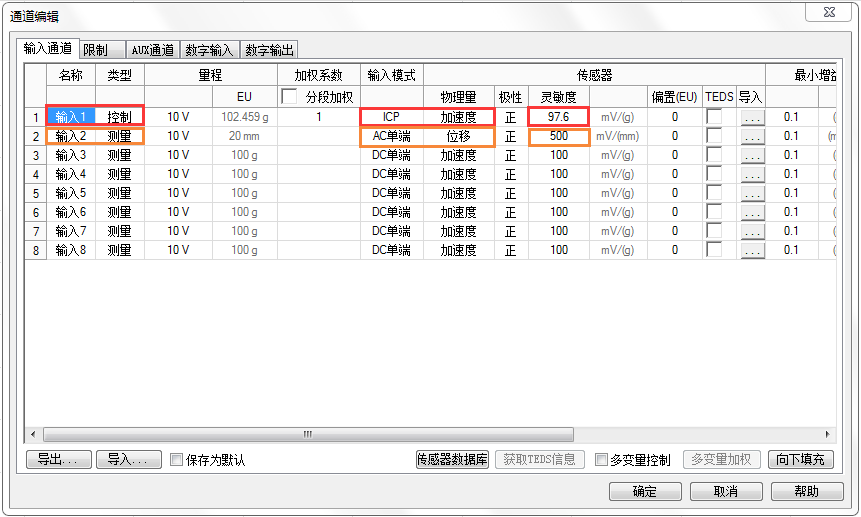Click the horizontal scrollbar left arrow

click(x=33, y=435)
